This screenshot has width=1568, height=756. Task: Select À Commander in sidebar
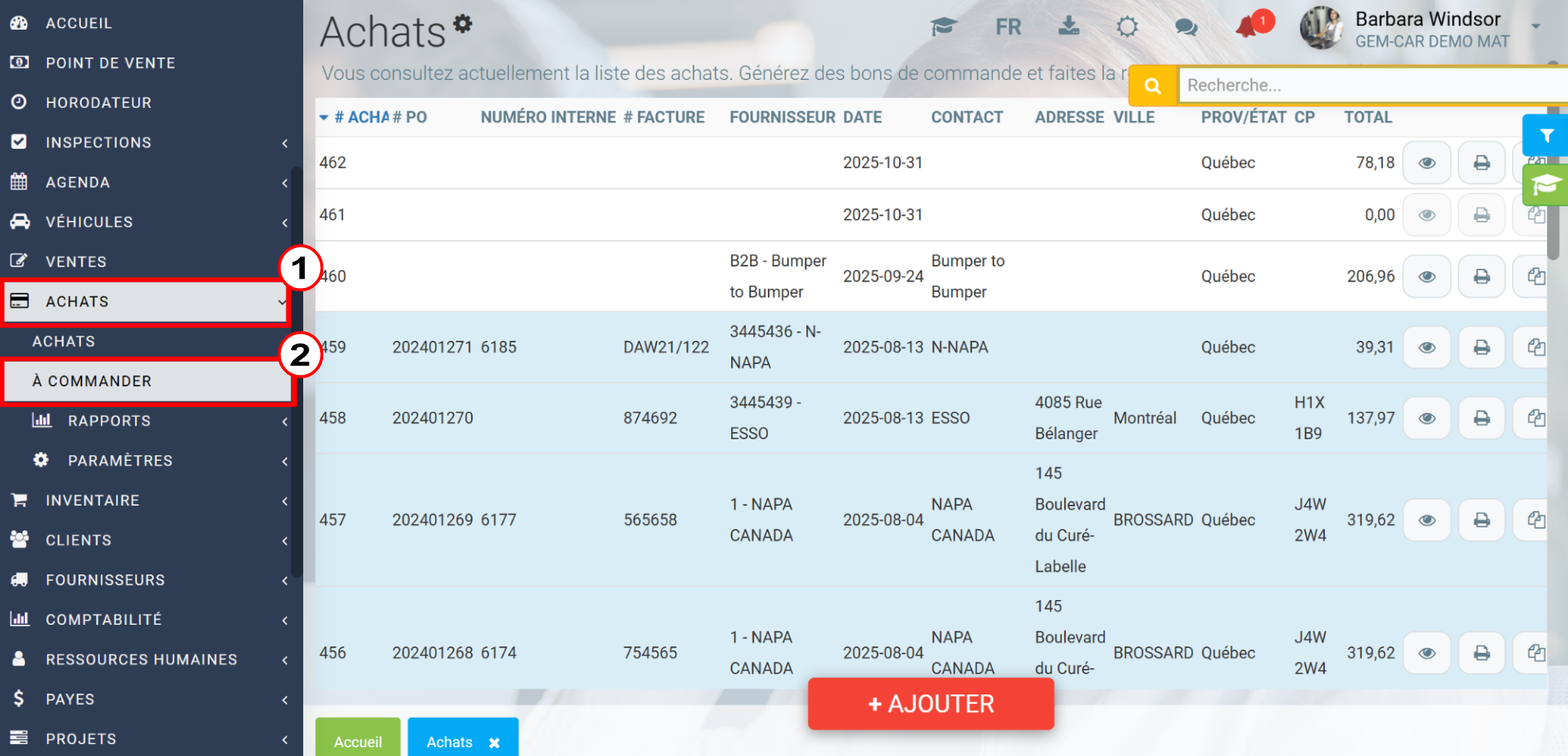point(148,382)
